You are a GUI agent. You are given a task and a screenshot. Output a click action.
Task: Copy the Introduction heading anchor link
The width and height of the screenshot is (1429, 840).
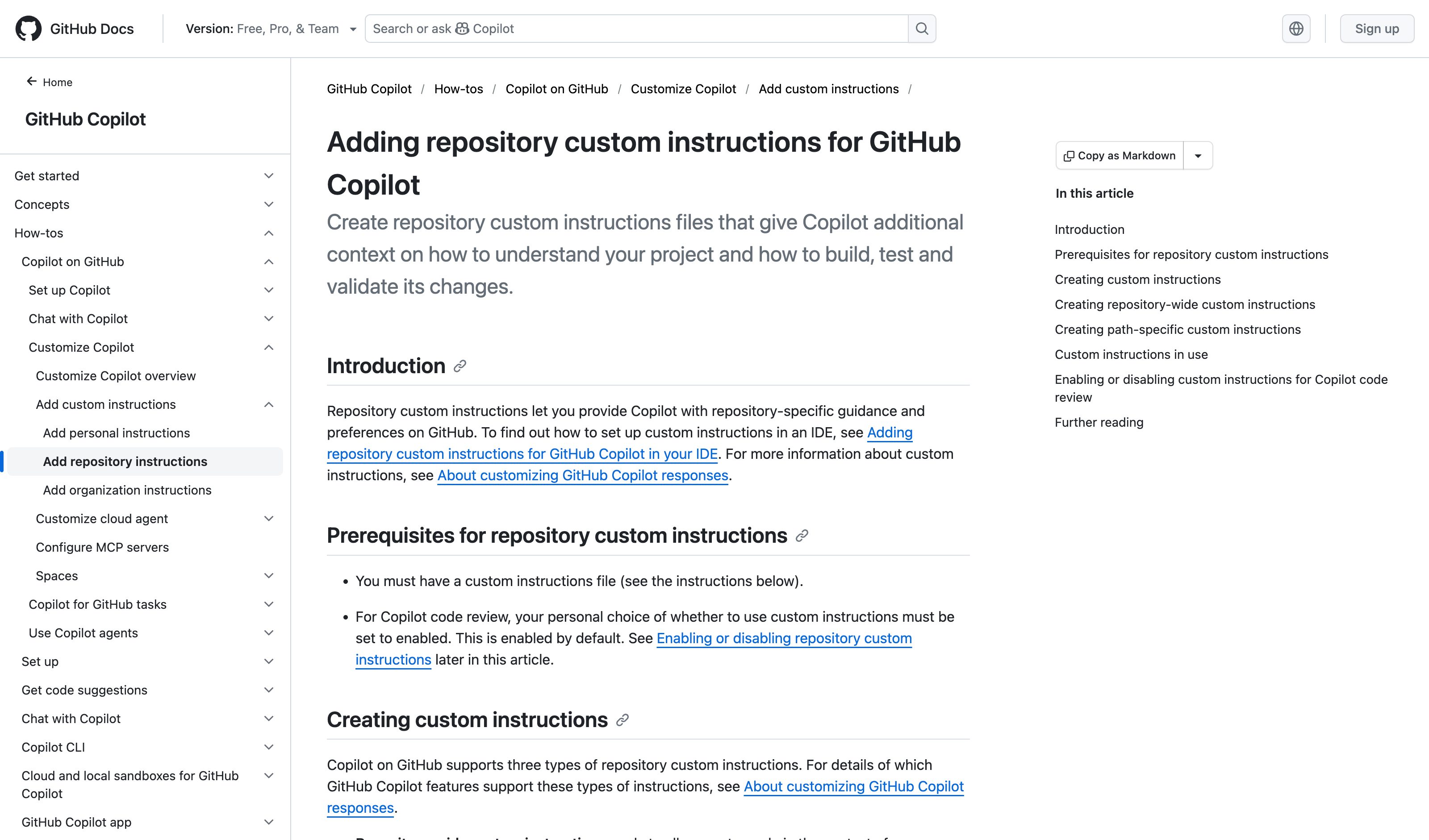tap(460, 366)
